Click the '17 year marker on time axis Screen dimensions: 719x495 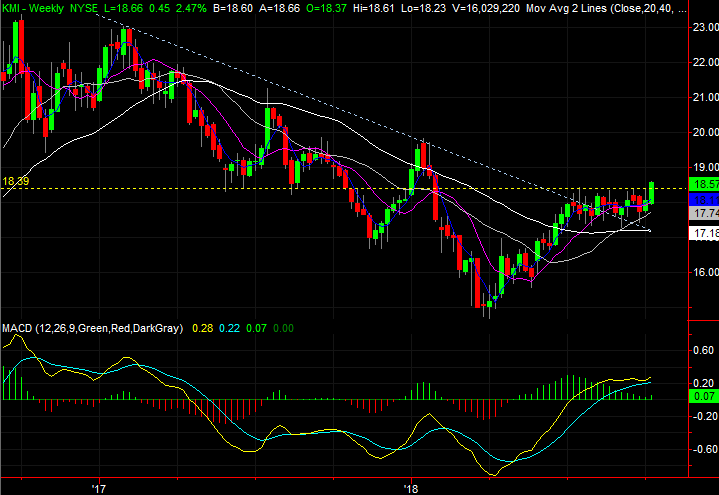[98, 489]
